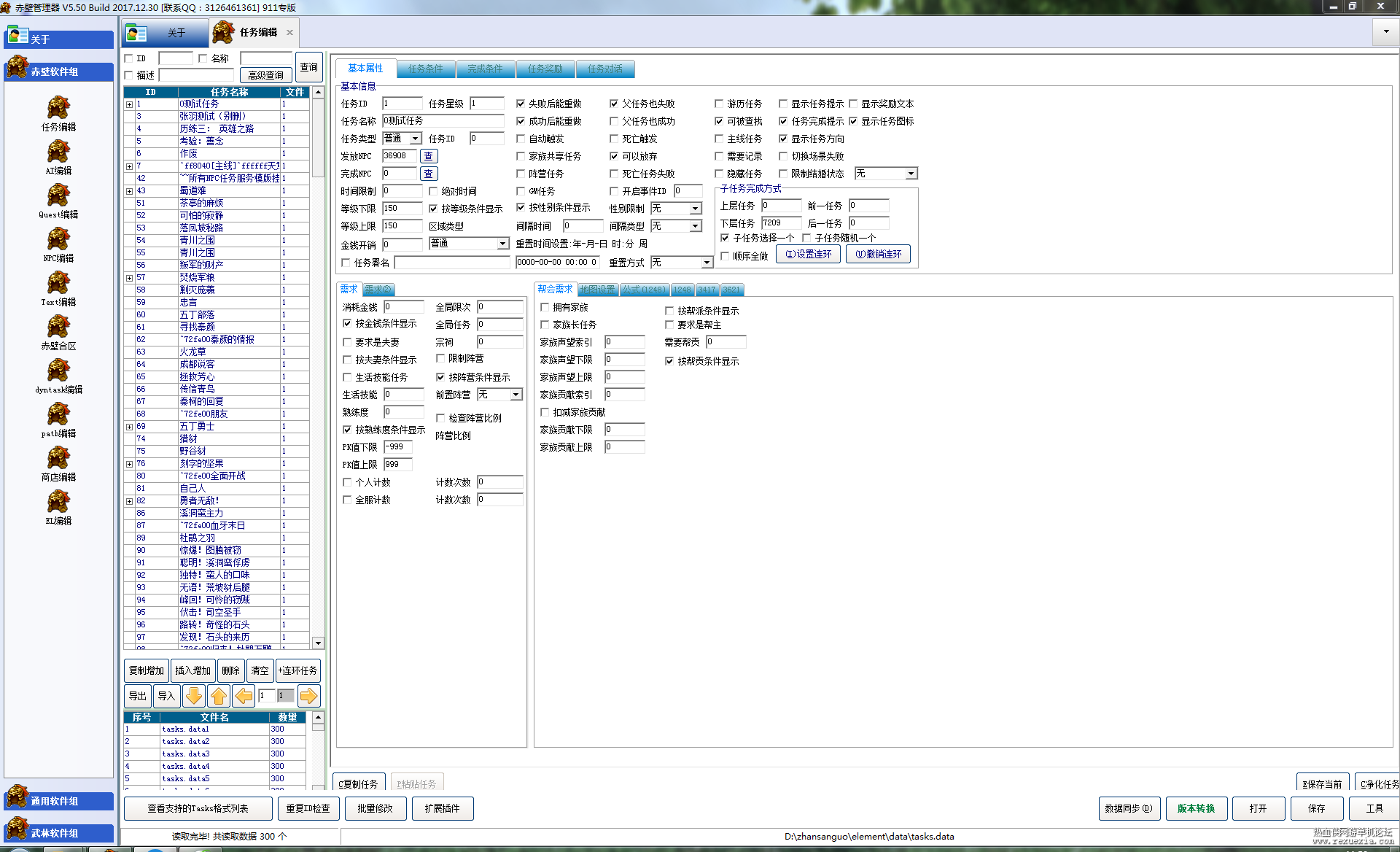Click the yellow down arrow move icon
The image size is (1400, 852).
[x=194, y=696]
